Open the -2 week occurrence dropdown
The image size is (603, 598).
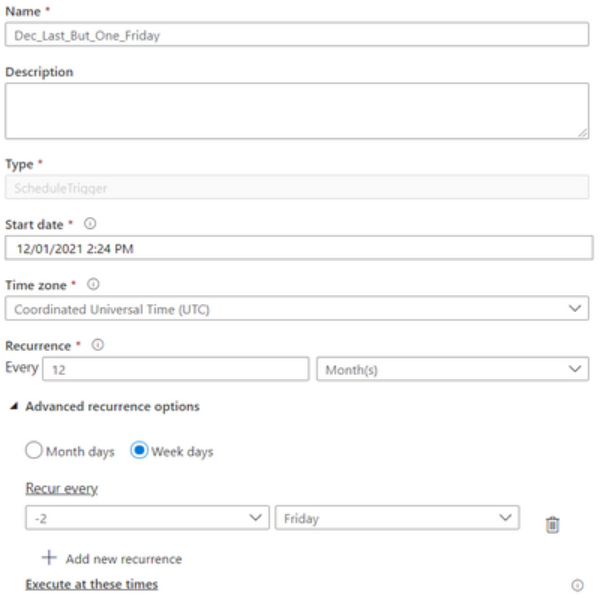point(147,518)
